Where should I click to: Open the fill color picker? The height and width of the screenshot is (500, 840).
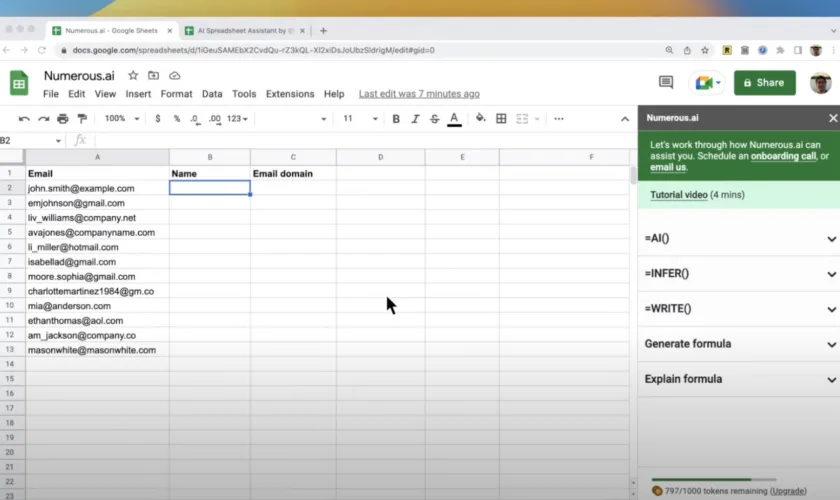pos(481,118)
